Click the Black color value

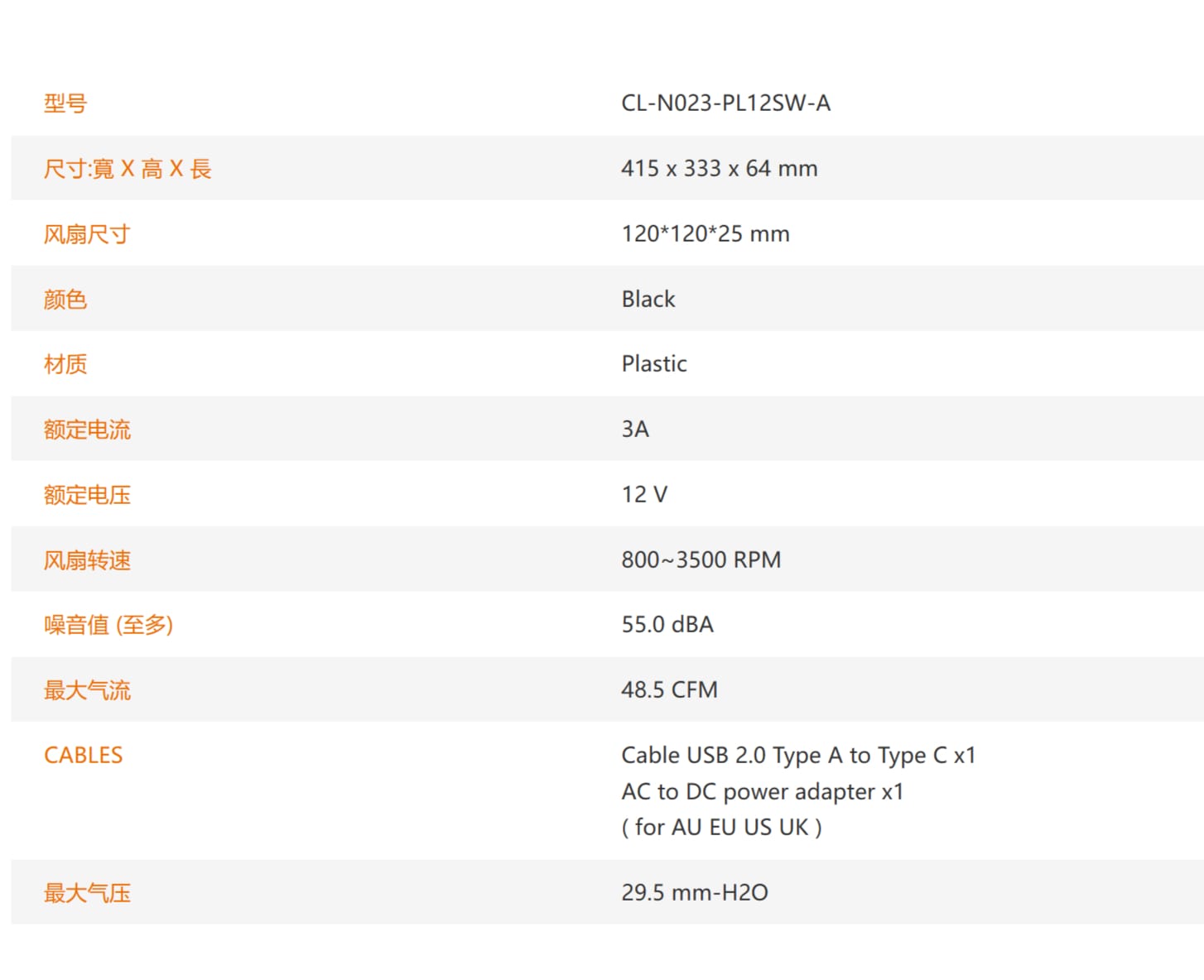648,299
